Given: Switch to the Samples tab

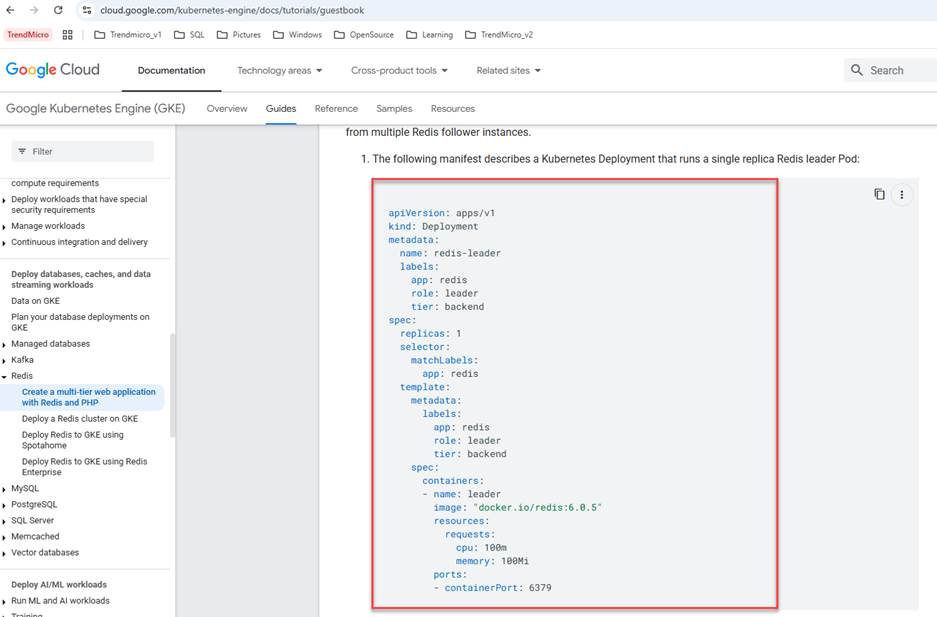Looking at the screenshot, I should pos(394,108).
